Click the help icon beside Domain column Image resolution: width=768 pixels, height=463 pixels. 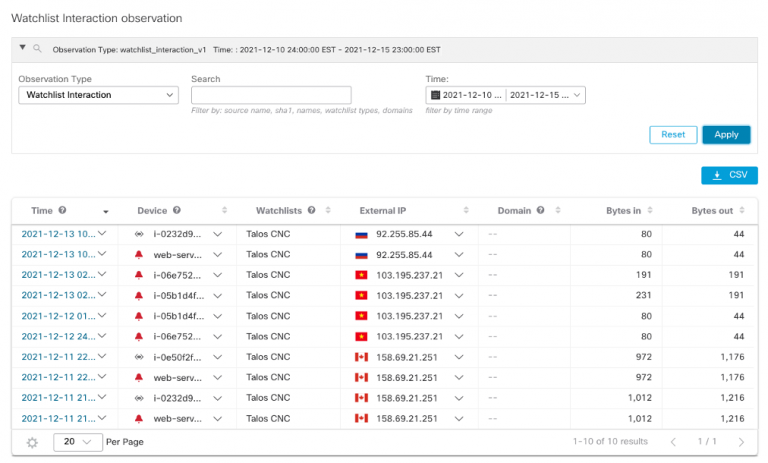(540, 211)
